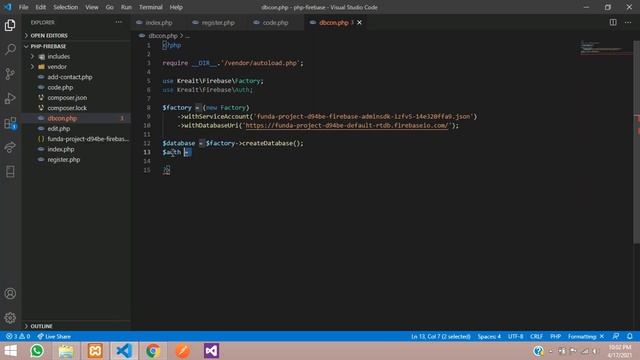Click Live Share in status bar
Image resolution: width=640 pixels, height=360 pixels.
pyautogui.click(x=54, y=336)
